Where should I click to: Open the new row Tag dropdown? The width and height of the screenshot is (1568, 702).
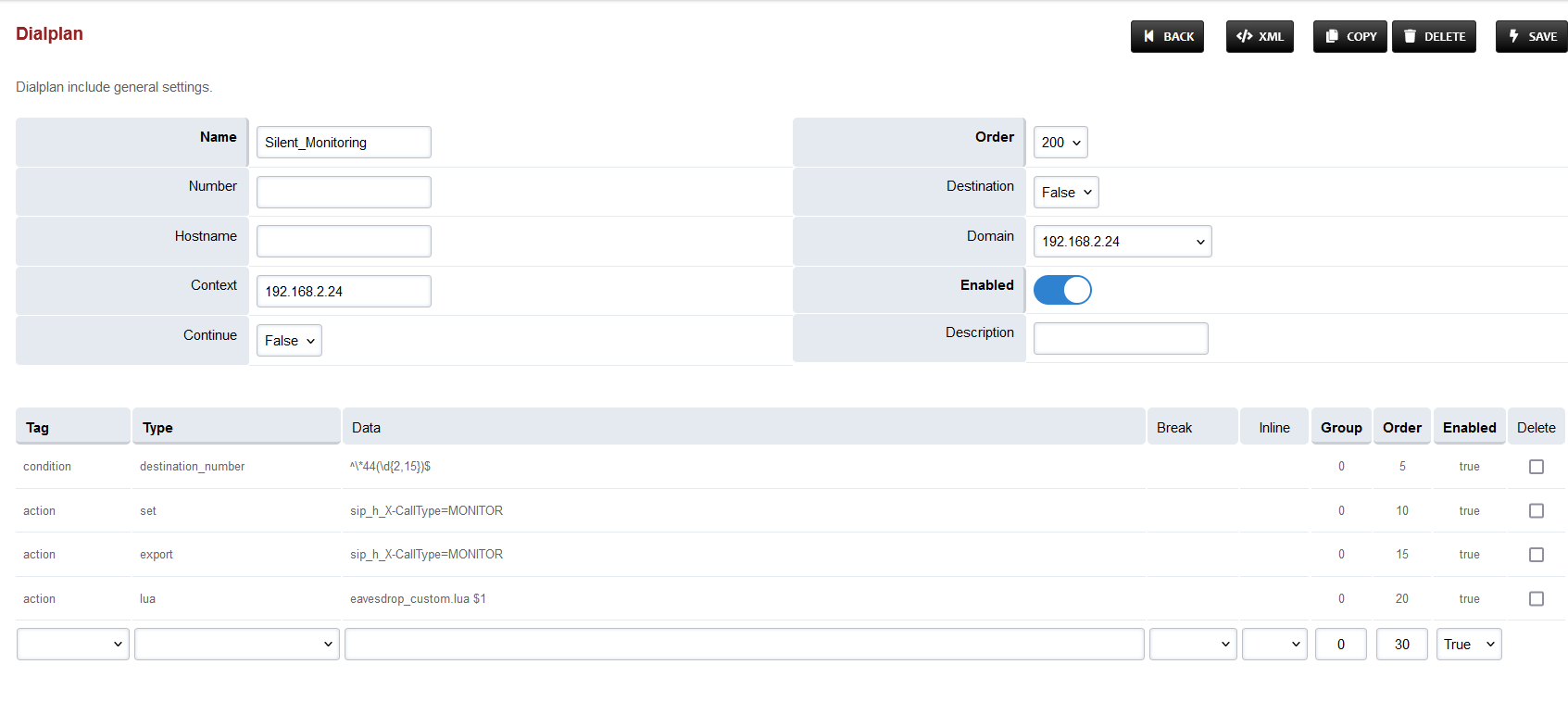coord(73,645)
